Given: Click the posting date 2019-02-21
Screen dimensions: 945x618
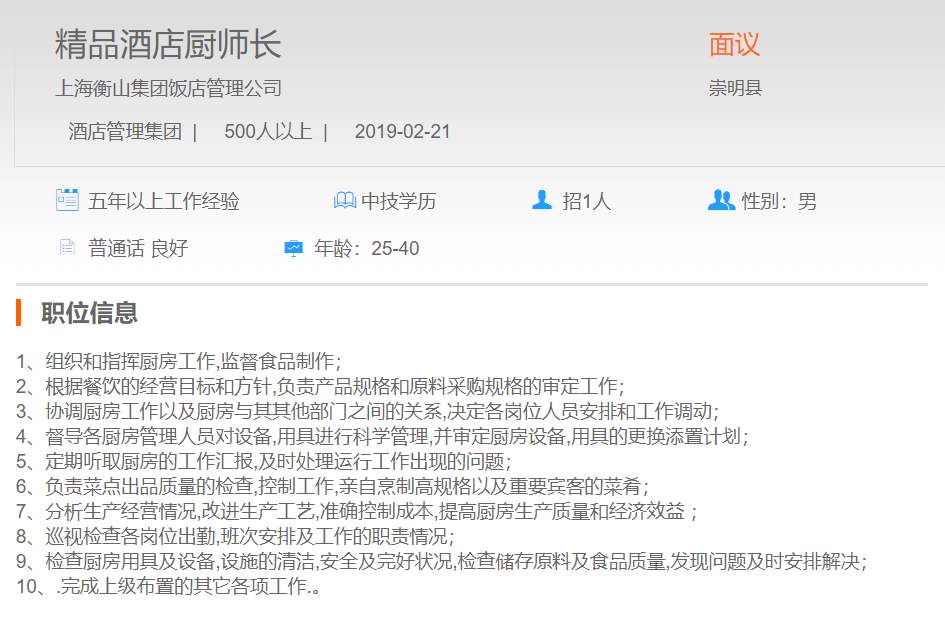Looking at the screenshot, I should [402, 132].
